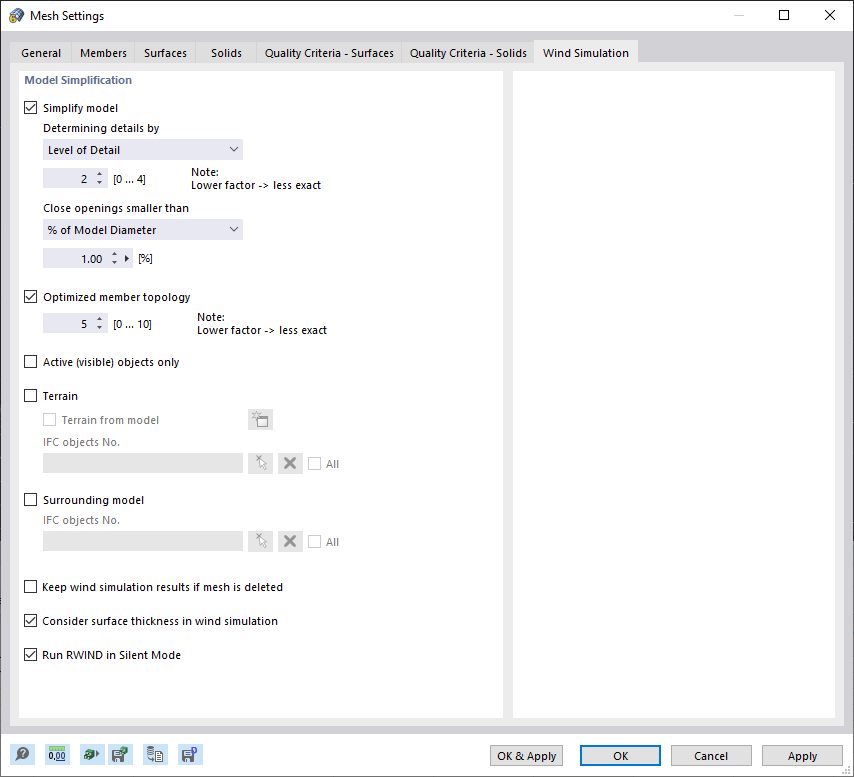Open the % of Model Diameter dropdown

(143, 230)
